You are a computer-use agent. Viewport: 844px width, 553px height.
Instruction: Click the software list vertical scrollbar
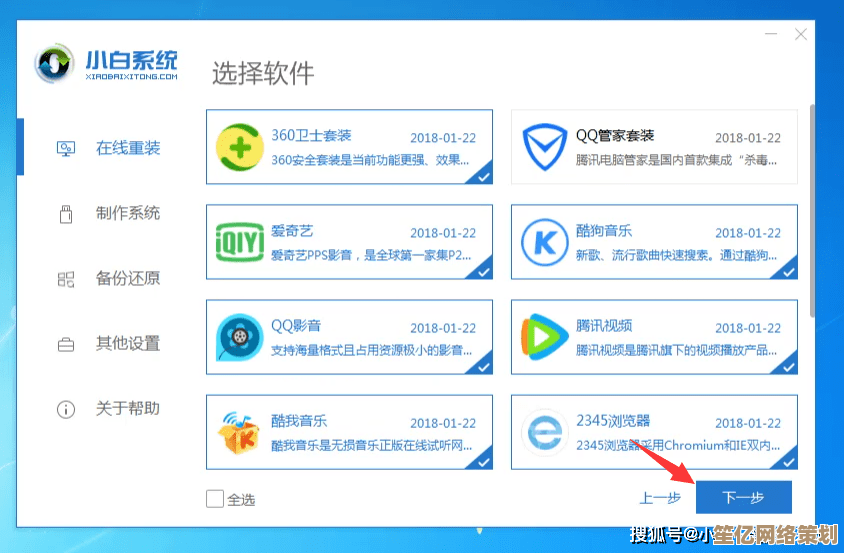812,211
